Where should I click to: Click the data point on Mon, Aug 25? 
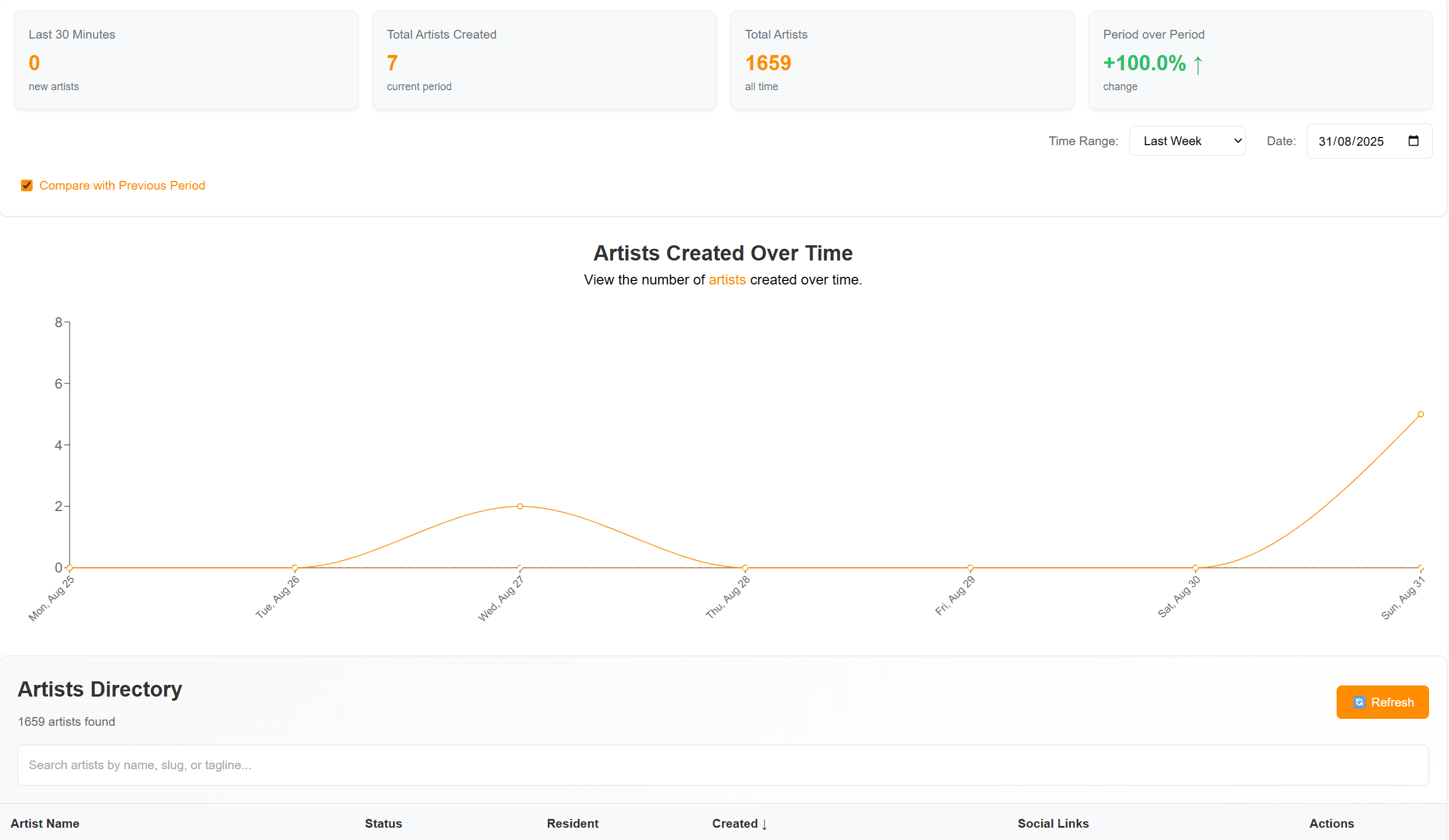(x=68, y=567)
